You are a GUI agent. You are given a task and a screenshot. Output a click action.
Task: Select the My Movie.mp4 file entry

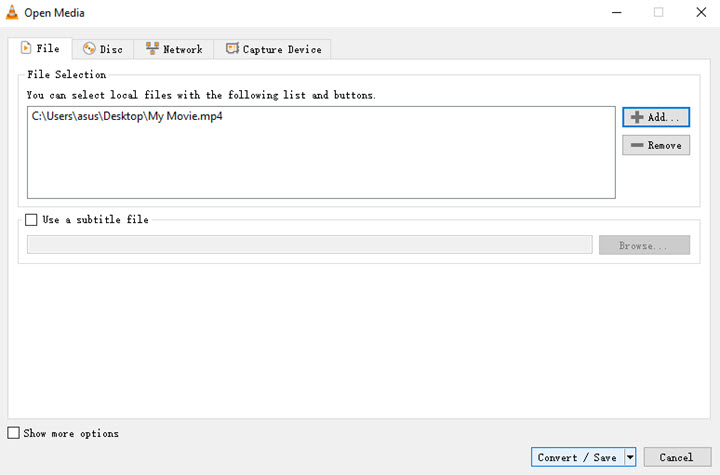click(126, 117)
